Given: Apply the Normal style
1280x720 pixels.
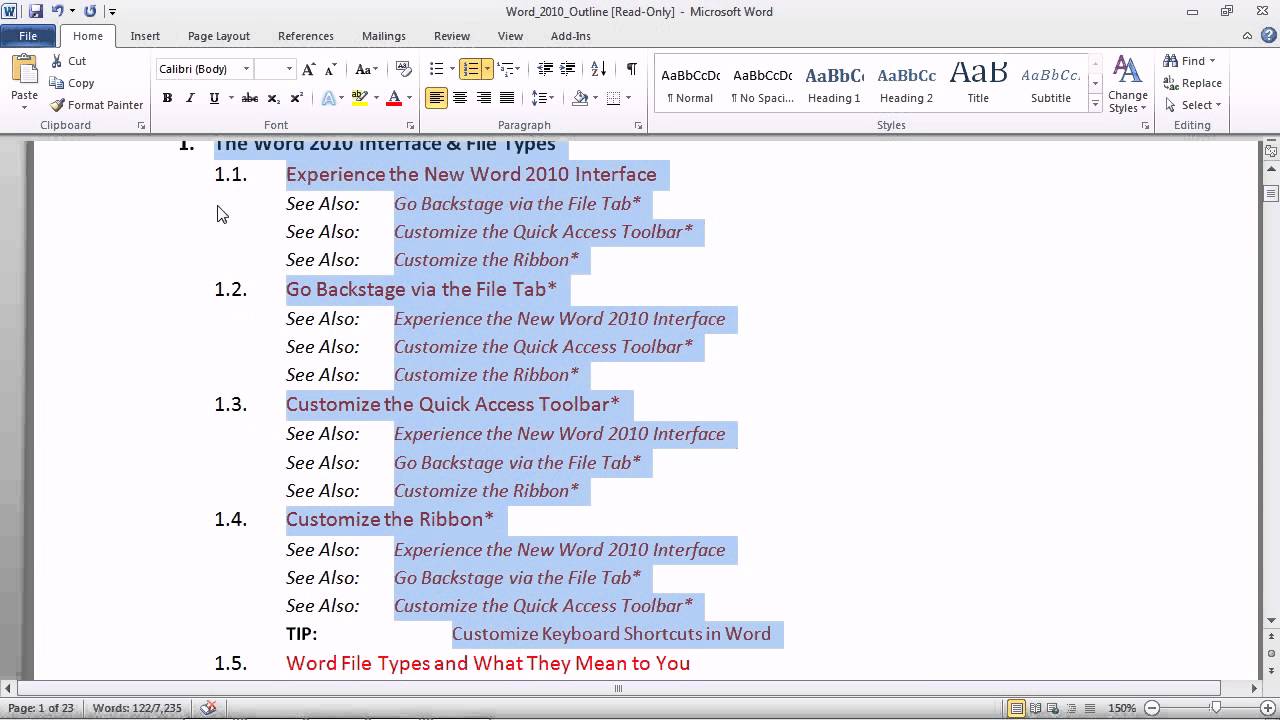Looking at the screenshot, I should (x=690, y=84).
